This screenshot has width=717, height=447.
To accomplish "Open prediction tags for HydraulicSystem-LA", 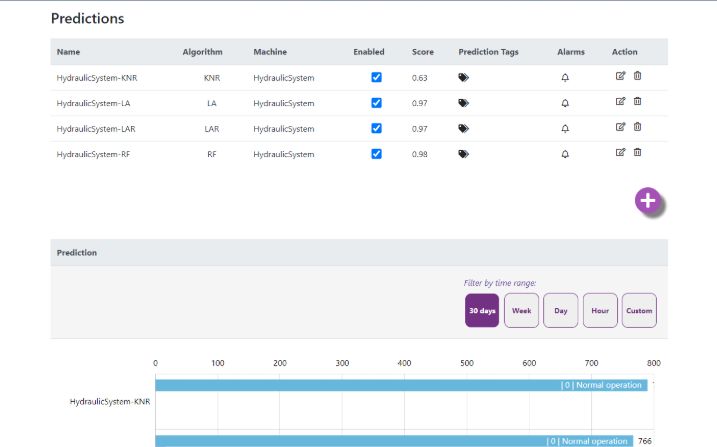I will coord(463,102).
